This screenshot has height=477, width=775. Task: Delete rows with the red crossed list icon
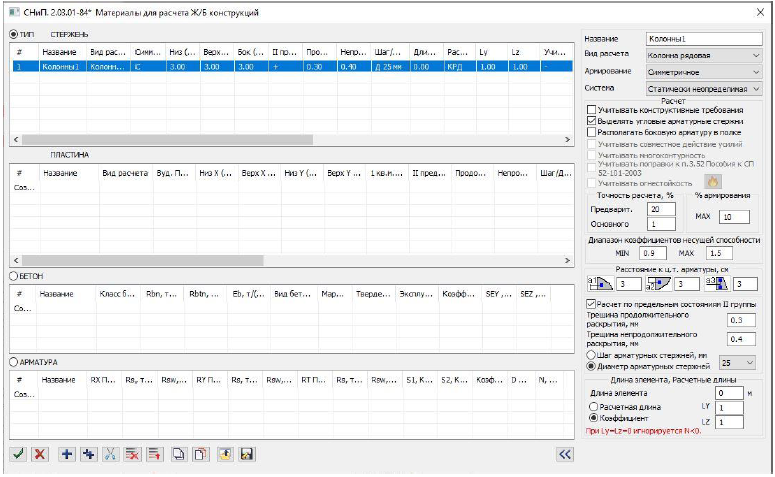[132, 454]
